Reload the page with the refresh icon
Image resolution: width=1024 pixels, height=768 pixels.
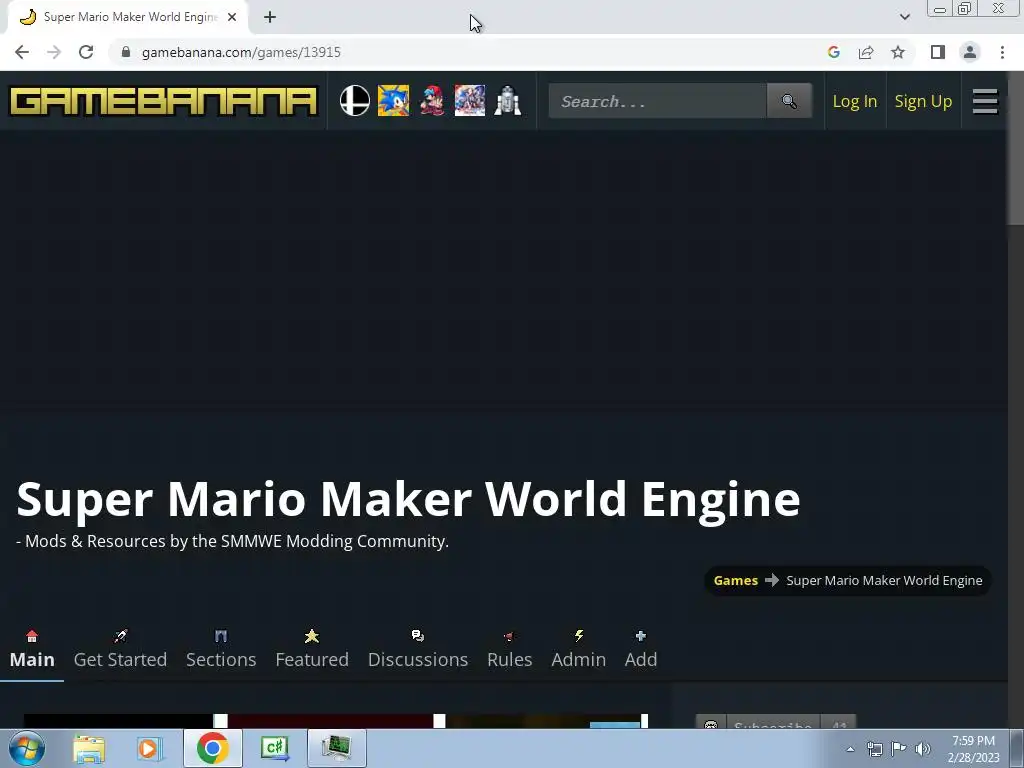(x=86, y=52)
